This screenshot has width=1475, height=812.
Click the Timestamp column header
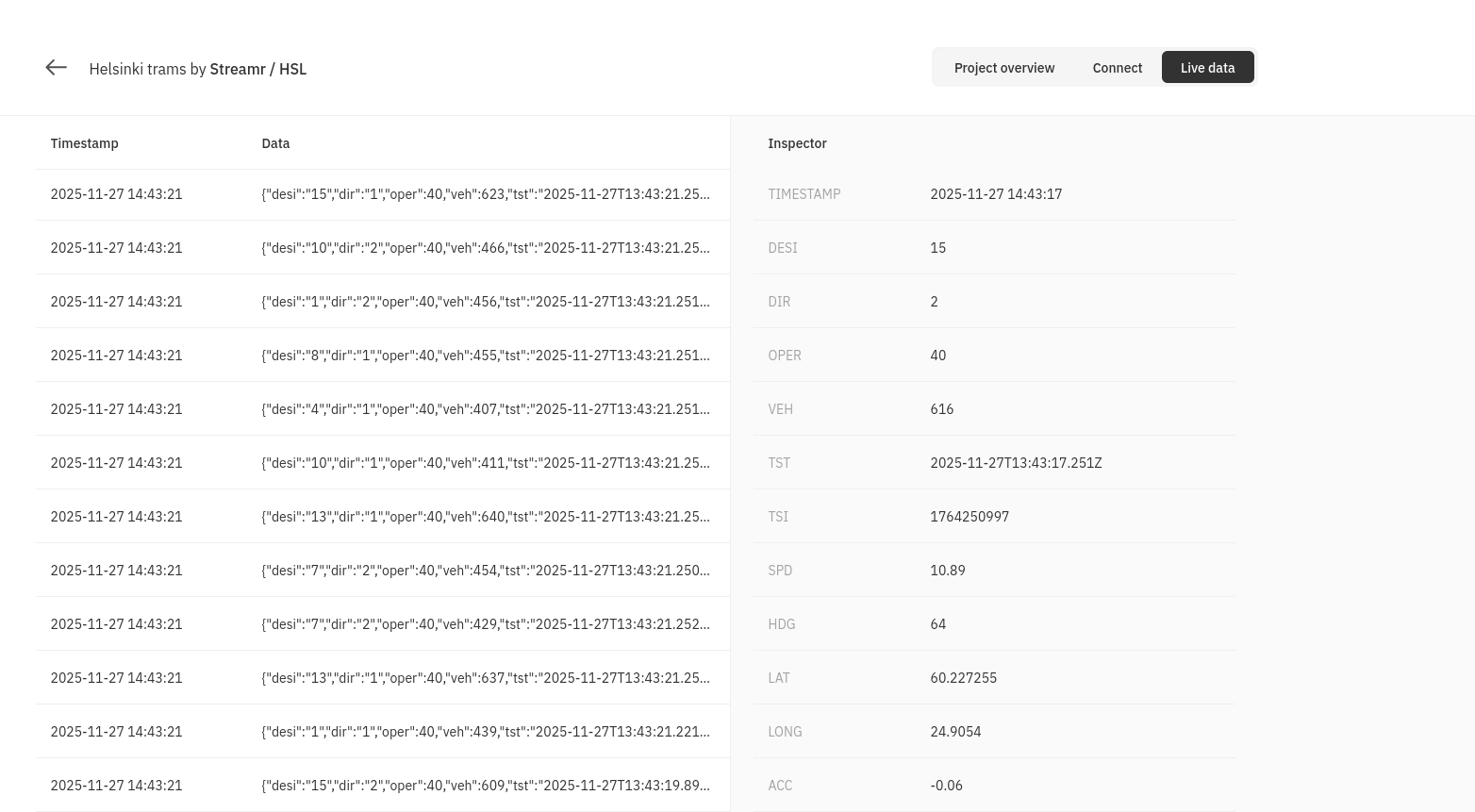(x=84, y=142)
